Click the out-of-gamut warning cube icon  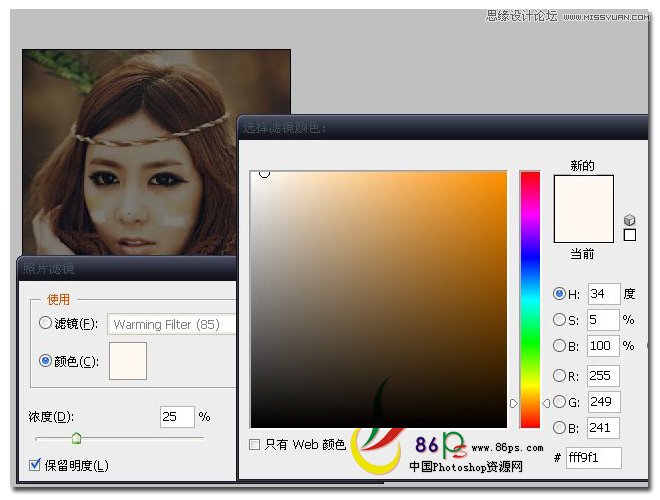pos(629,220)
